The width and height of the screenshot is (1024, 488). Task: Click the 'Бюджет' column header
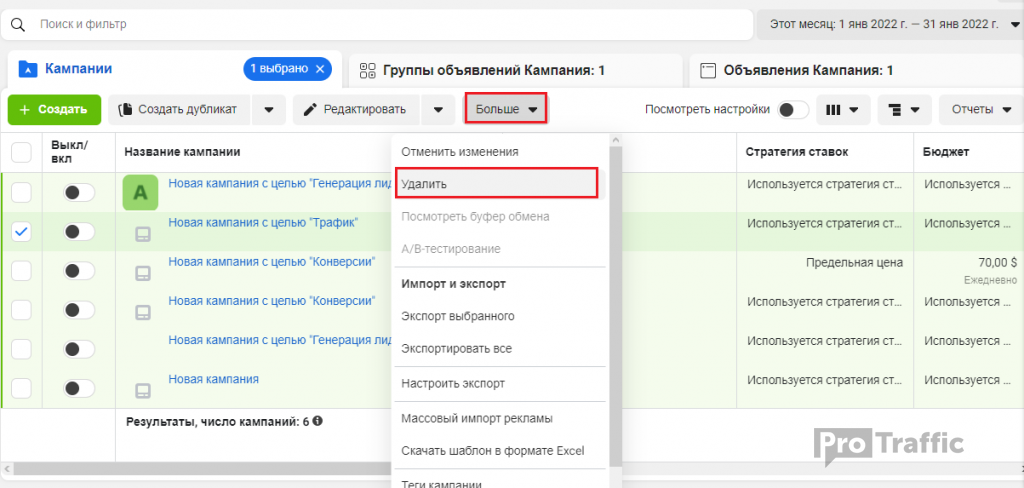click(946, 152)
